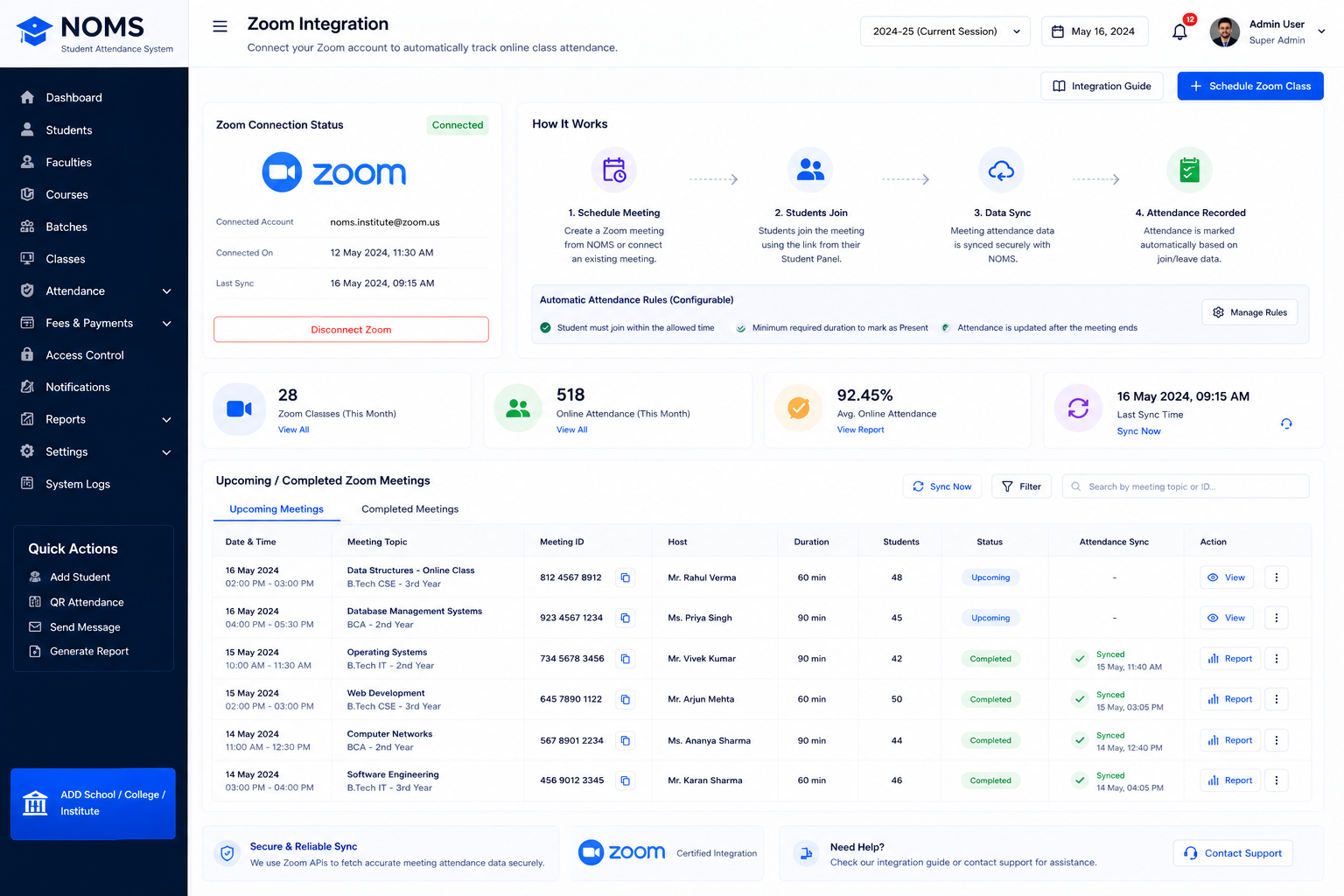Click the Sync Now button above the table
1344x896 pixels.
942,486
